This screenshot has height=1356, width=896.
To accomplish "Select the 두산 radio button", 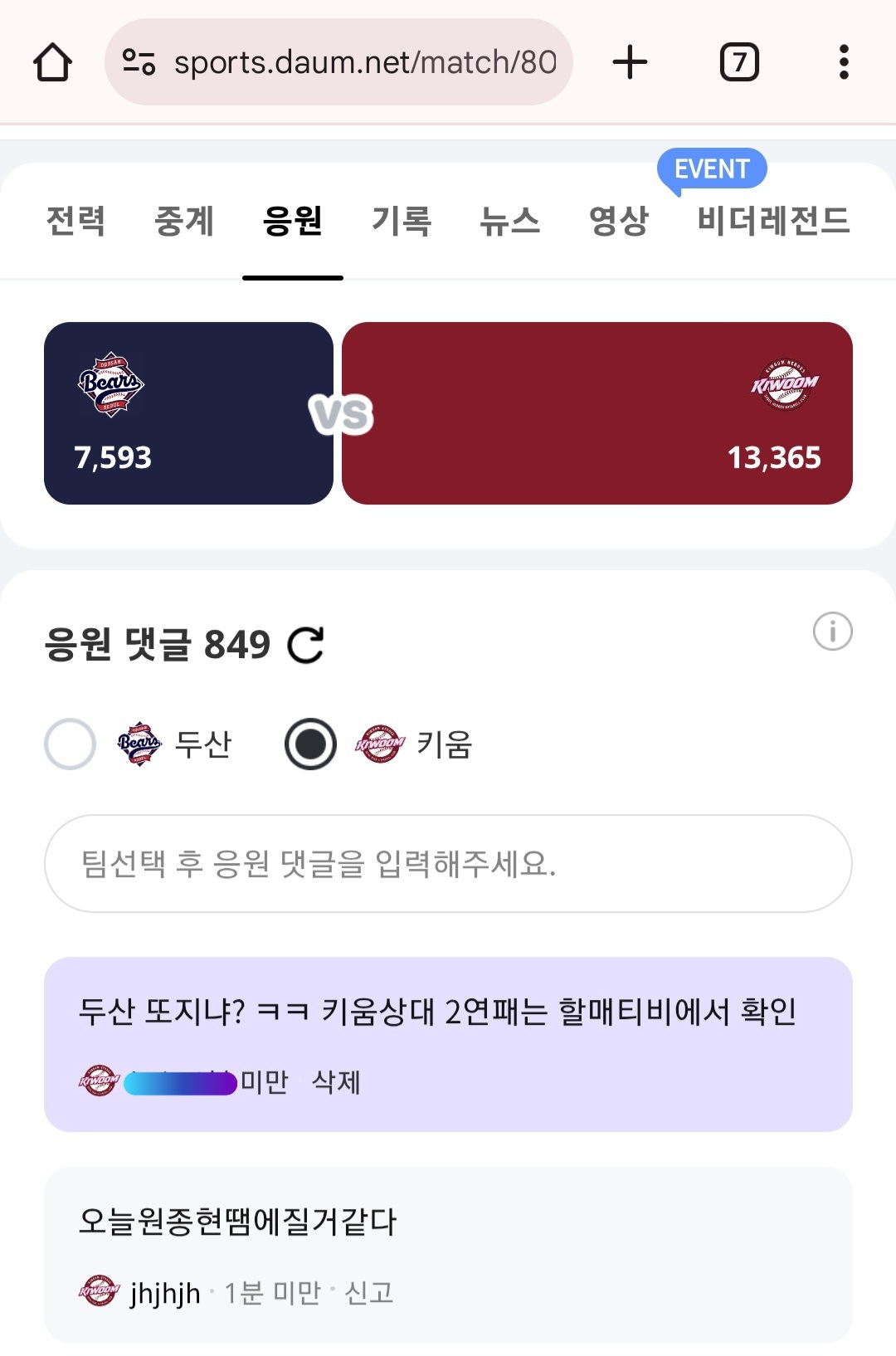I will coord(71,744).
